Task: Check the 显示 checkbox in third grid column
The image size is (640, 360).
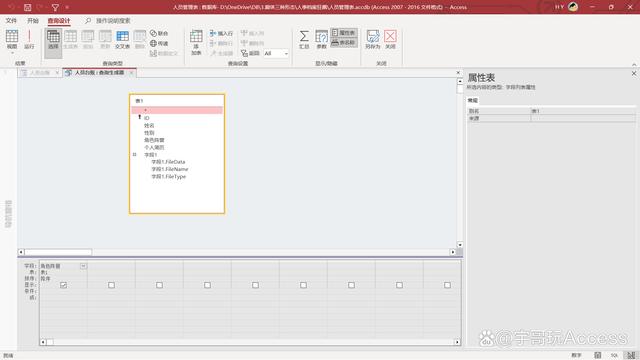Action: click(x=160, y=285)
